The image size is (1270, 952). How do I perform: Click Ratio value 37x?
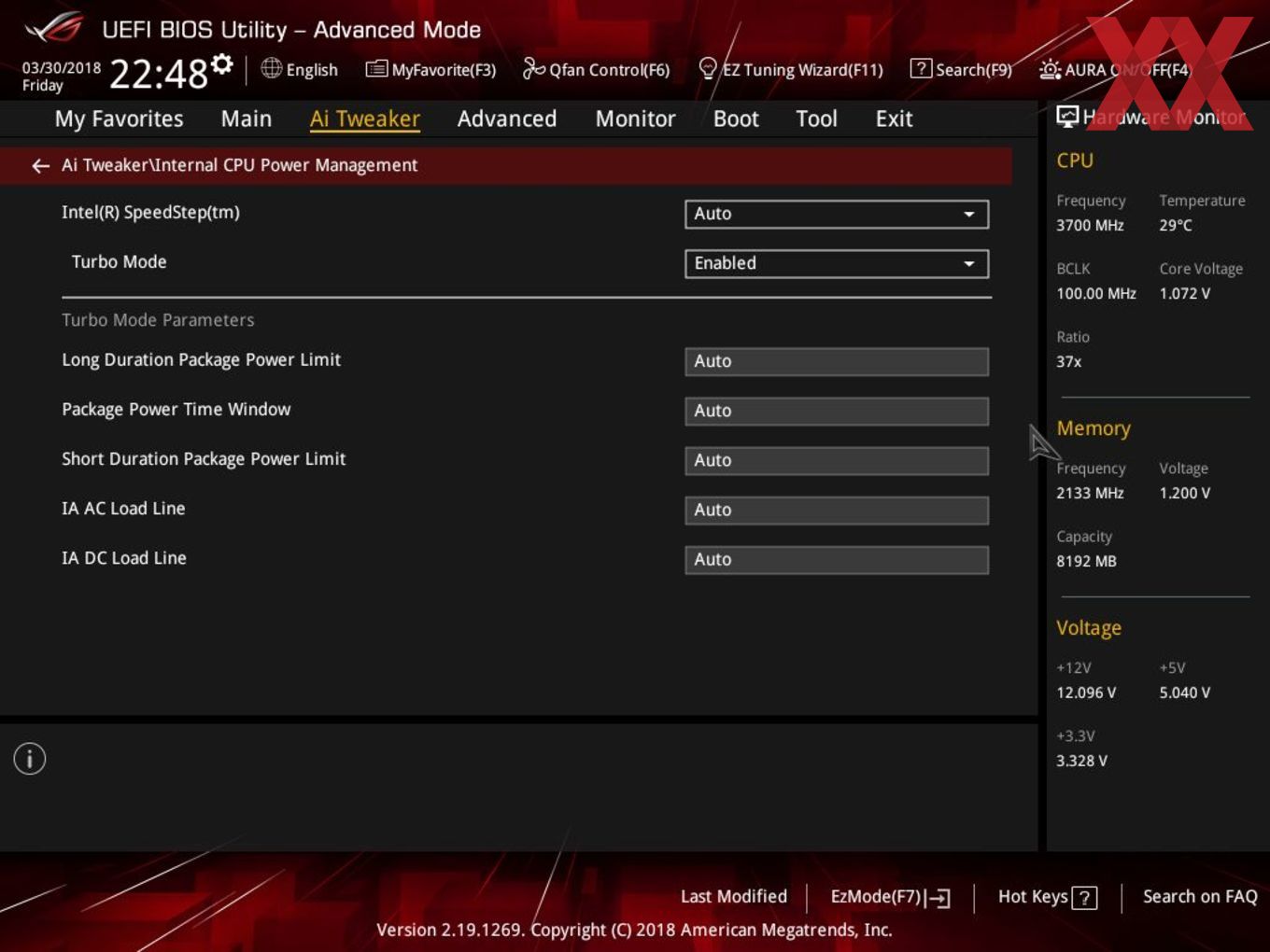(x=1069, y=361)
